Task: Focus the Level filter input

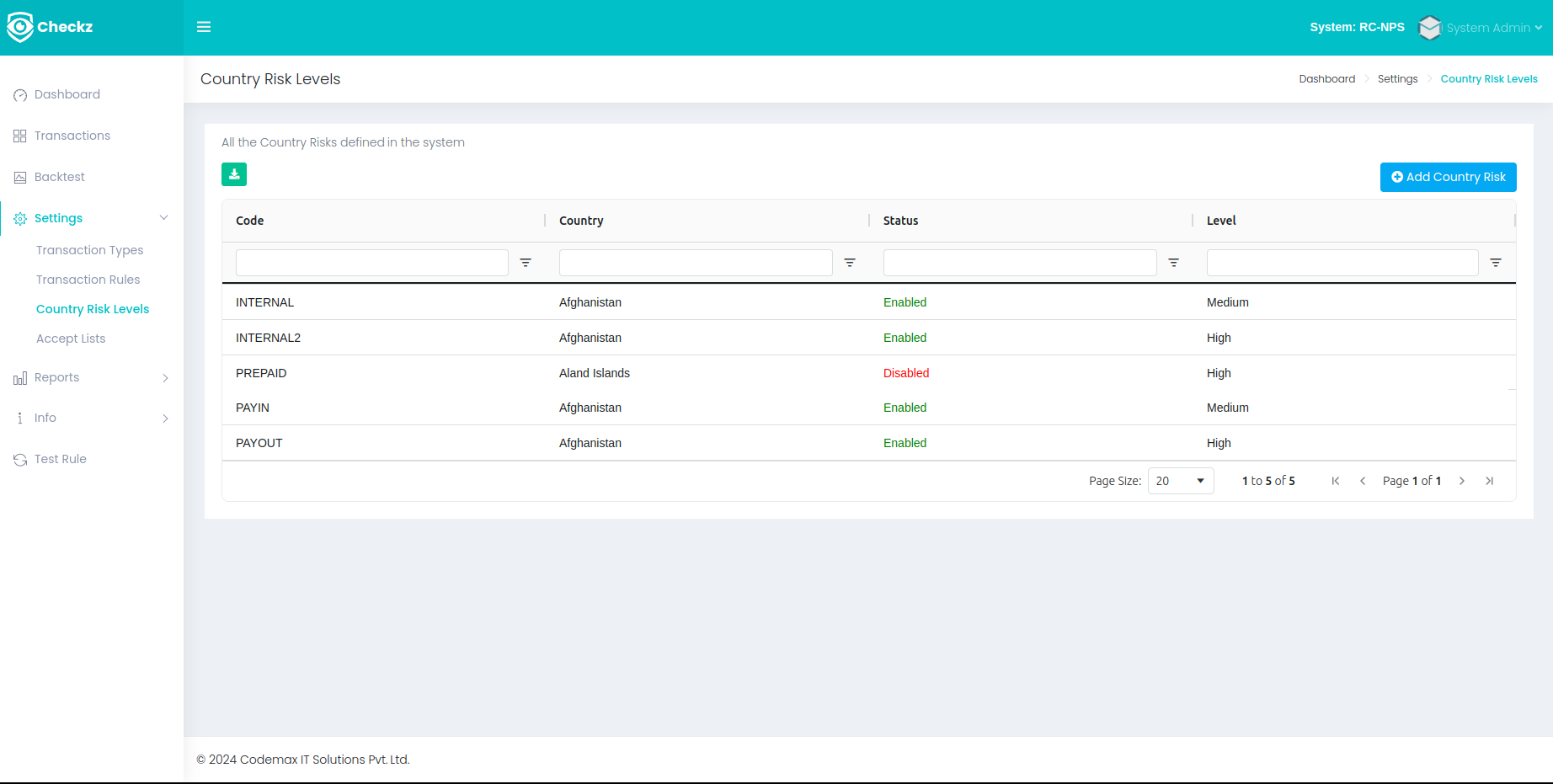Action: click(1342, 263)
